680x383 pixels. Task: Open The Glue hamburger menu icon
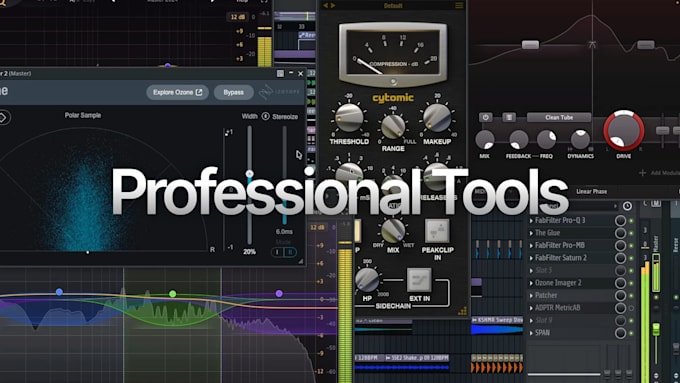tap(459, 5)
